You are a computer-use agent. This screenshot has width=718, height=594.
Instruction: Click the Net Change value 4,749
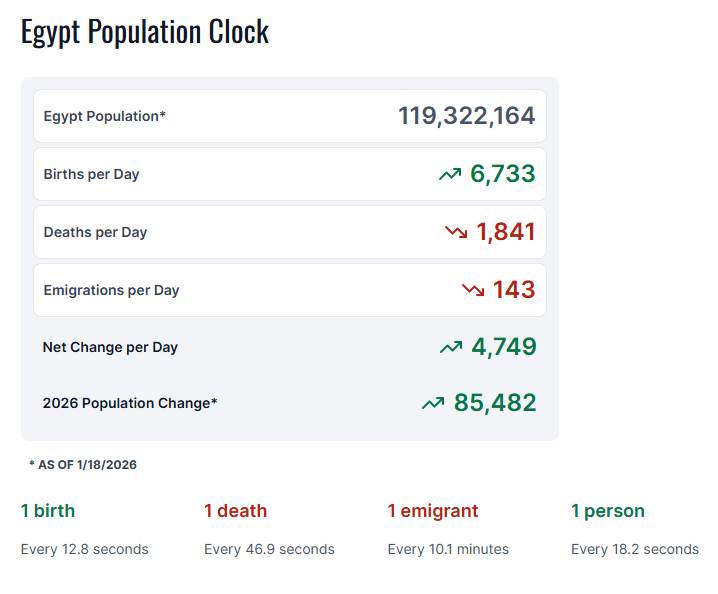pos(503,347)
